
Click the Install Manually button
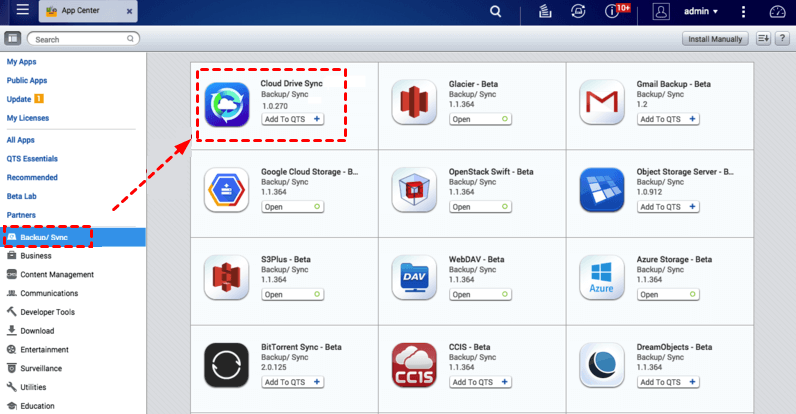click(x=715, y=39)
